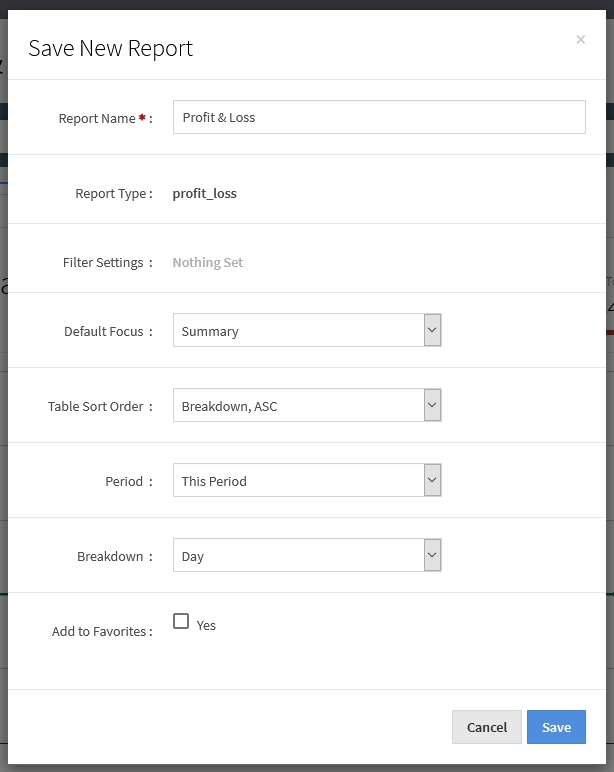This screenshot has width=614, height=772.
Task: Click the Report Name text field
Action: (378, 117)
